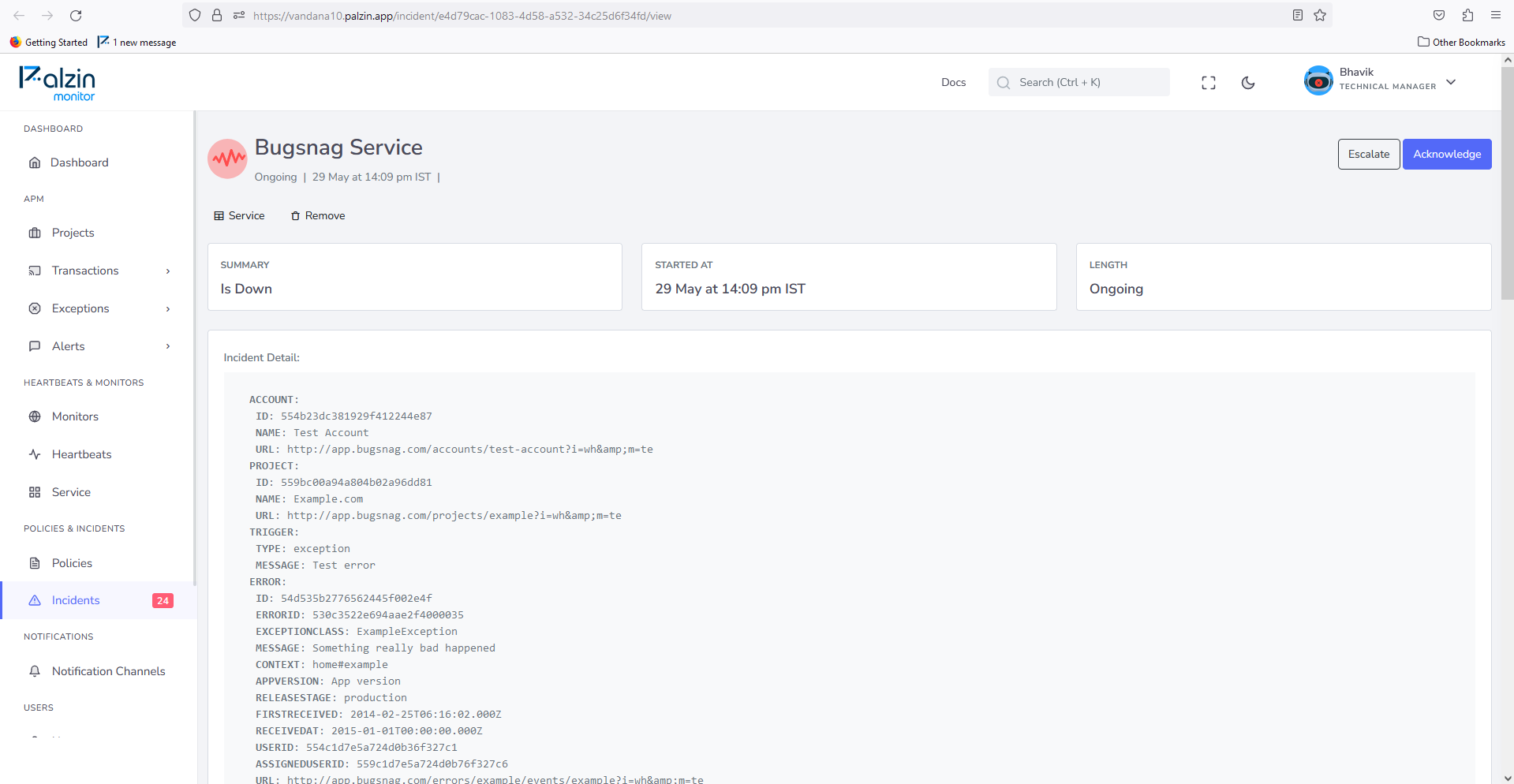Click the Notification Channels bell icon
The image size is (1514, 784).
tap(35, 671)
